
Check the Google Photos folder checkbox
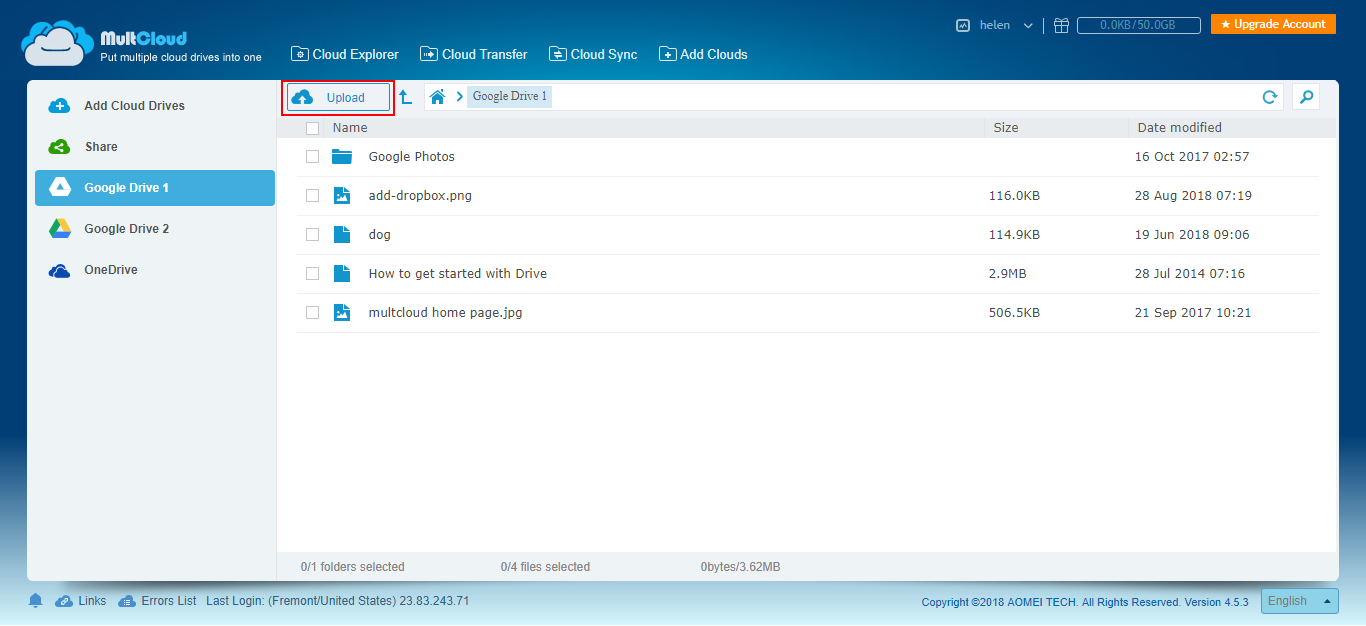point(312,156)
